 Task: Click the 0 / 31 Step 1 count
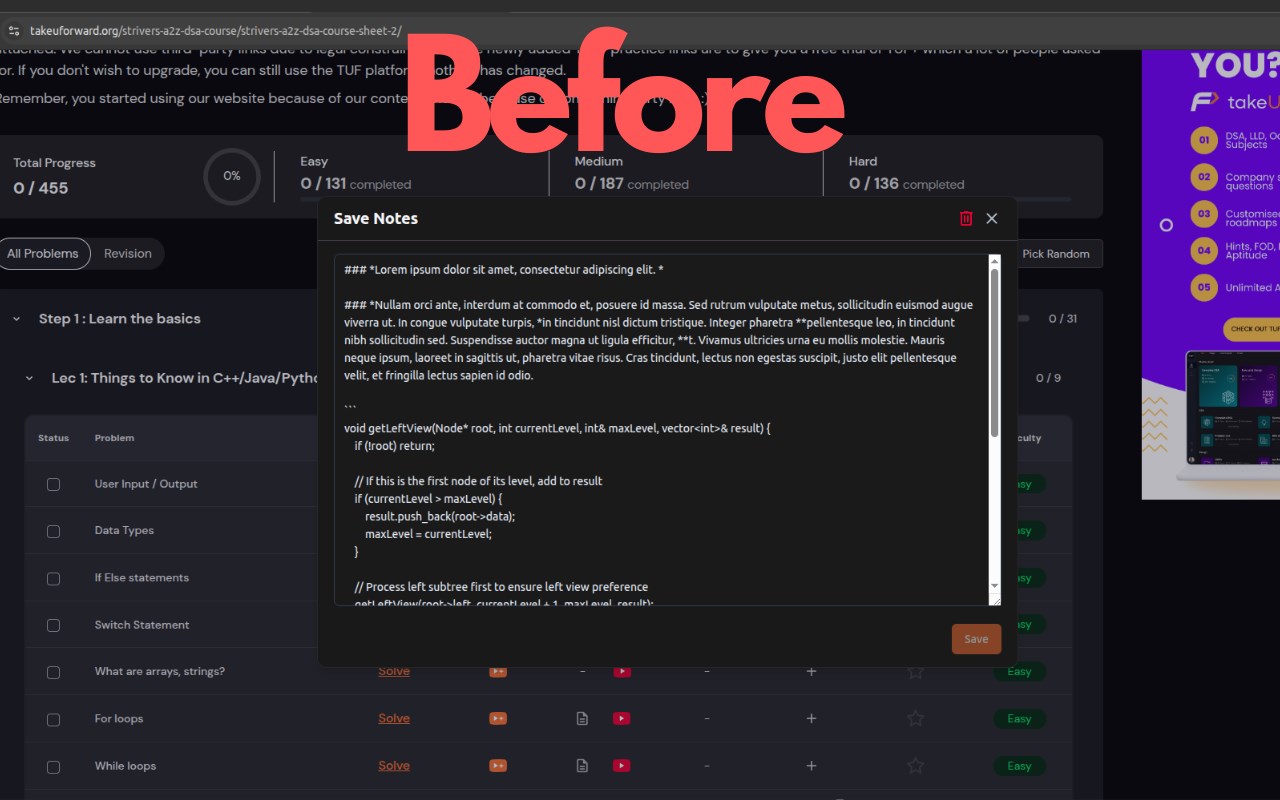[x=1063, y=319]
